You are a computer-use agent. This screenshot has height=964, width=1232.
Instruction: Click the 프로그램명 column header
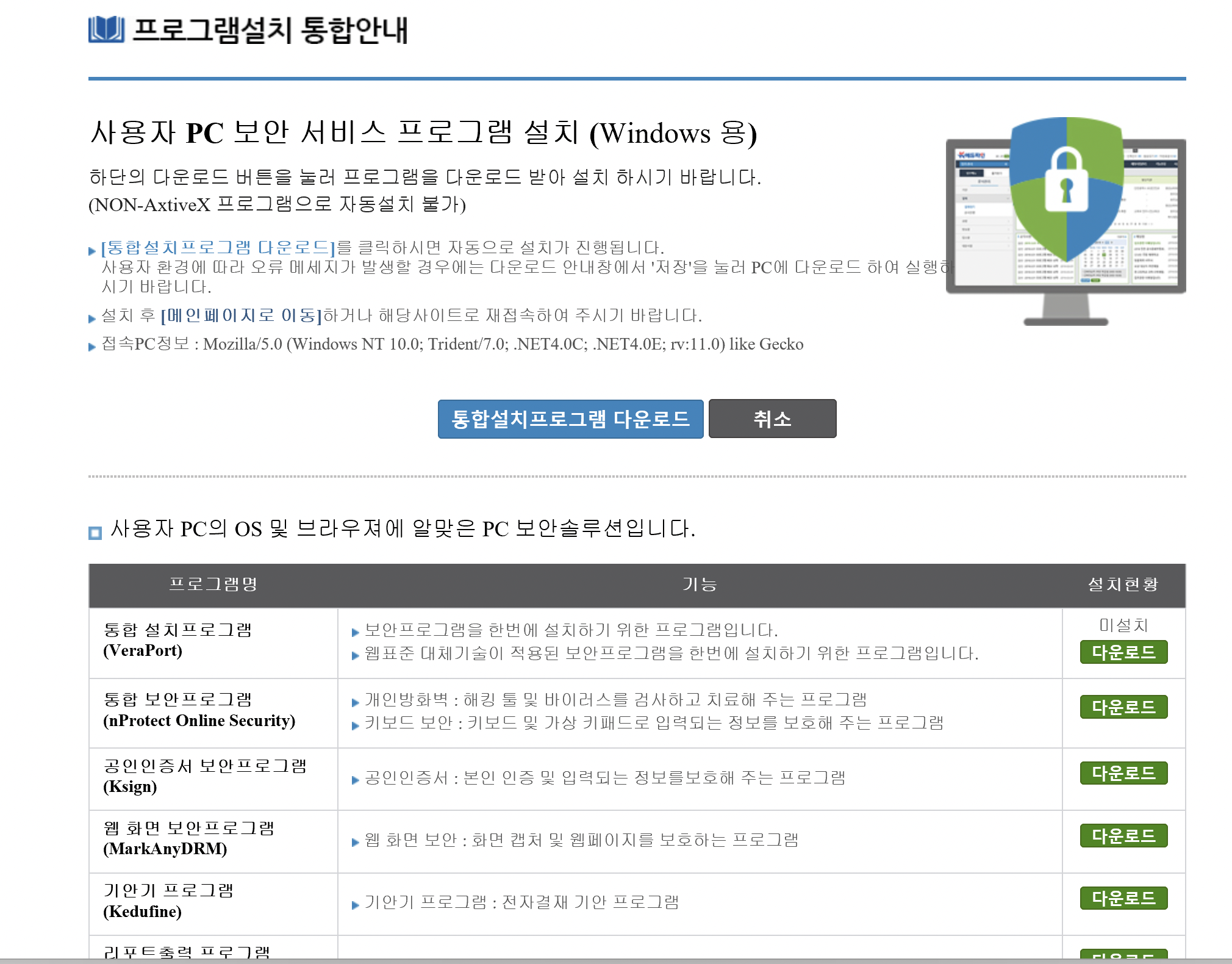[213, 585]
